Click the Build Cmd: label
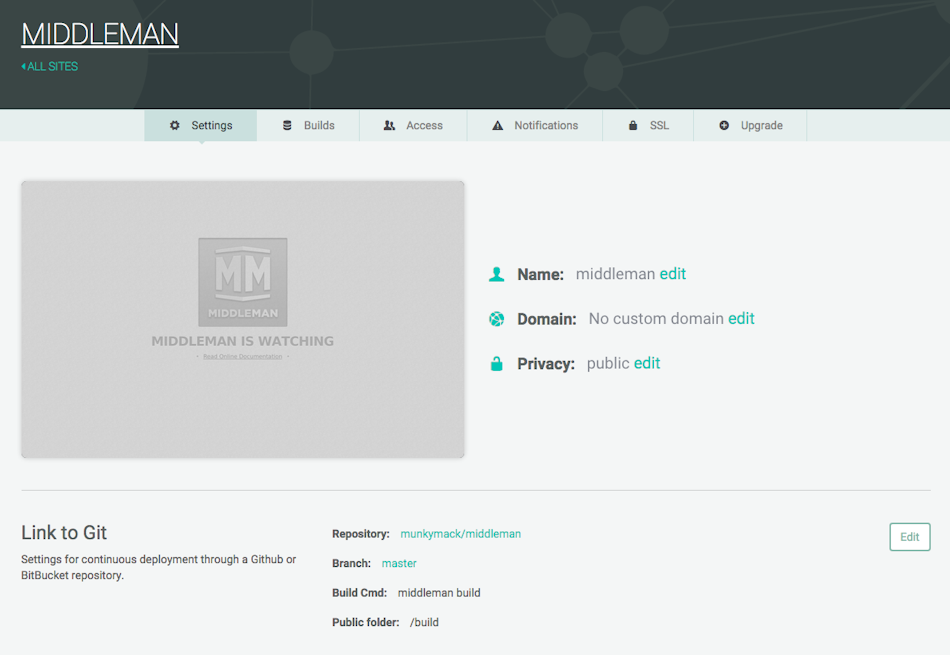The width and height of the screenshot is (950, 655). (x=359, y=593)
